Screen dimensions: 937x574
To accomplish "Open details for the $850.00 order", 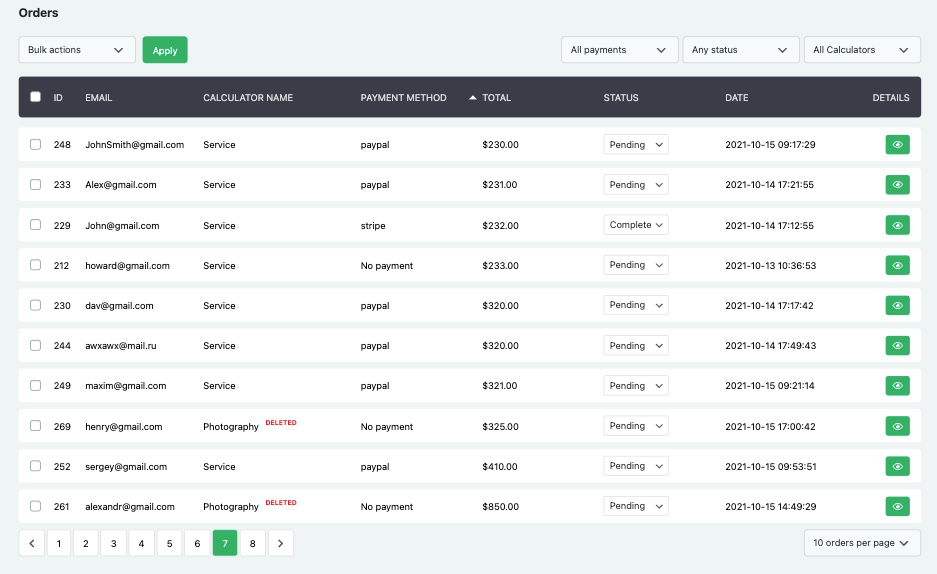I will [897, 506].
